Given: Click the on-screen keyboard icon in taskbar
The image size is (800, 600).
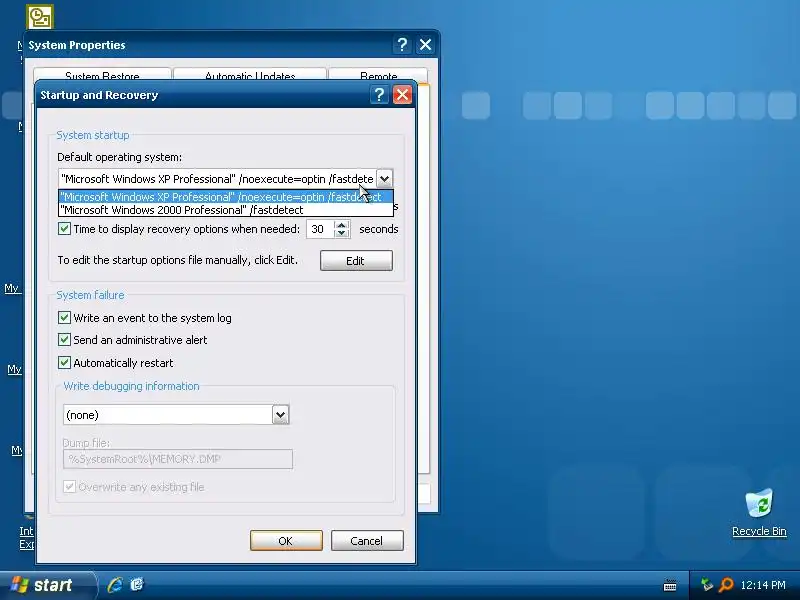Looking at the screenshot, I should pos(670,585).
